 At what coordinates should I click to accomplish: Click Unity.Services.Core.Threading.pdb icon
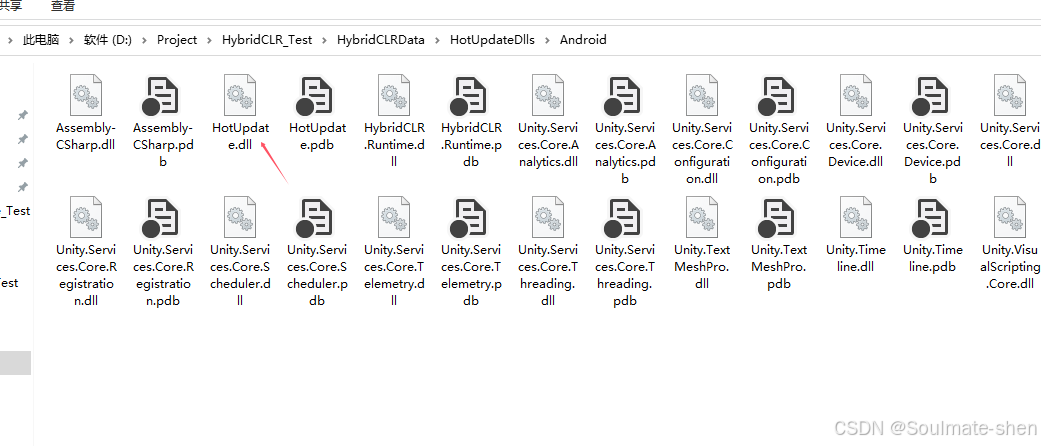[x=623, y=219]
